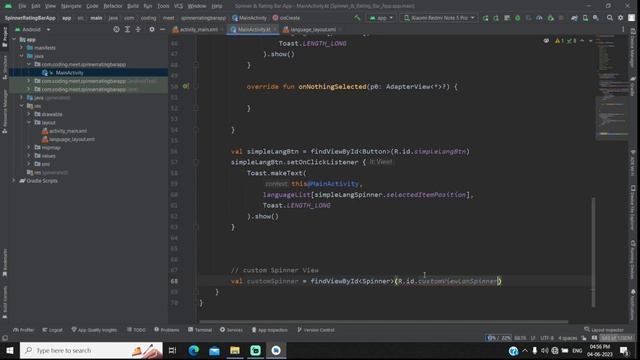Click override gutter icon at onNothingSelected
Image resolution: width=640 pixels, height=360 pixels.
pyautogui.click(x=185, y=87)
